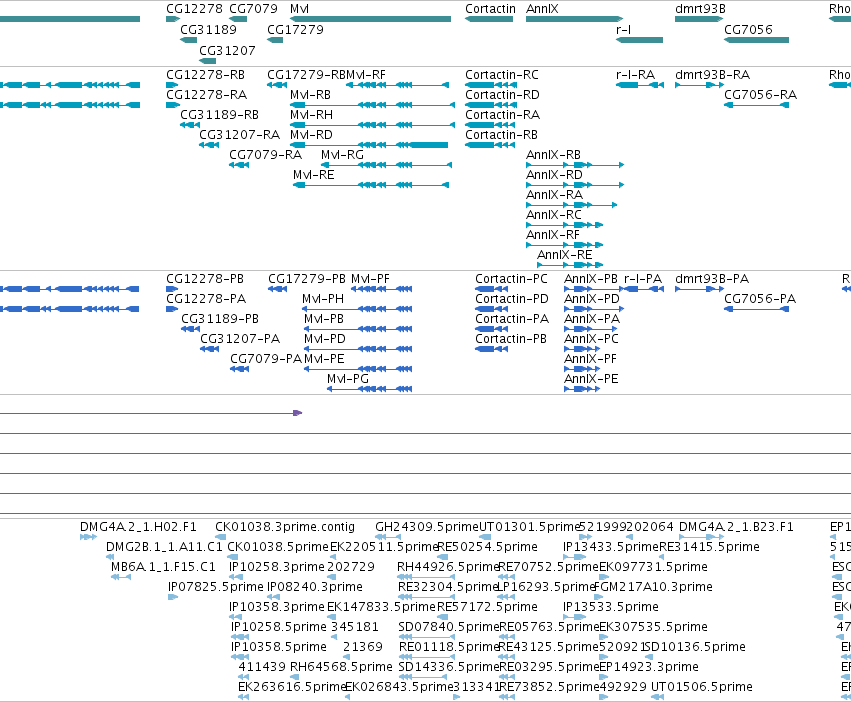Image resolution: width=851 pixels, height=702 pixels.
Task: Click EST CK01038.3prime.contig
Action: 220,537
